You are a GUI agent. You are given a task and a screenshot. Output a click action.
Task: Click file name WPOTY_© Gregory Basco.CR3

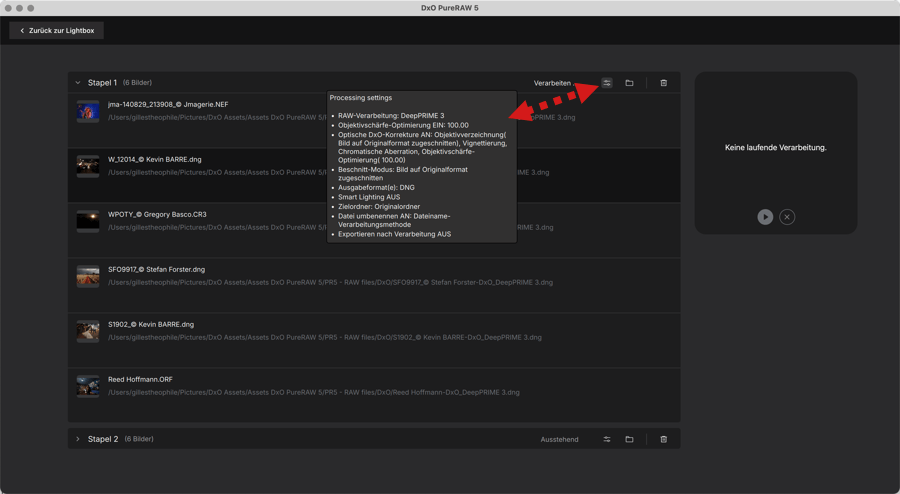157,215
